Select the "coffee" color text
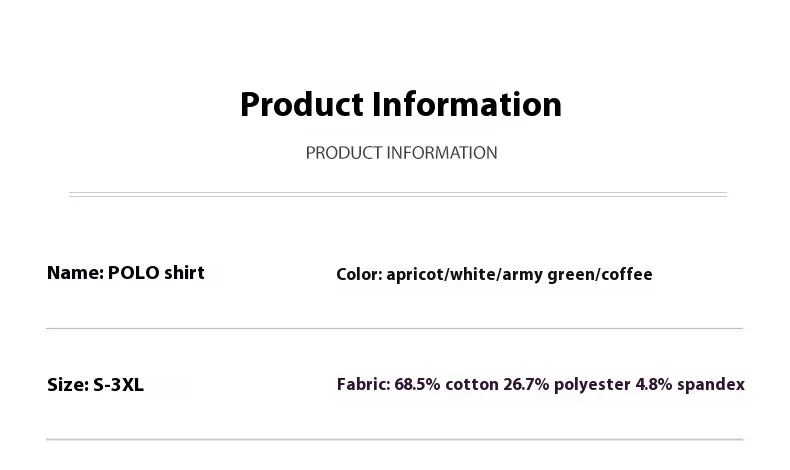 pos(625,274)
